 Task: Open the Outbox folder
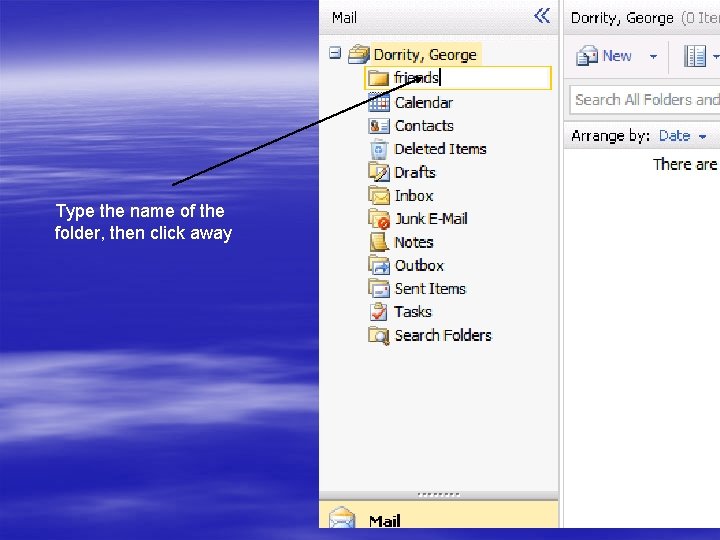[419, 265]
